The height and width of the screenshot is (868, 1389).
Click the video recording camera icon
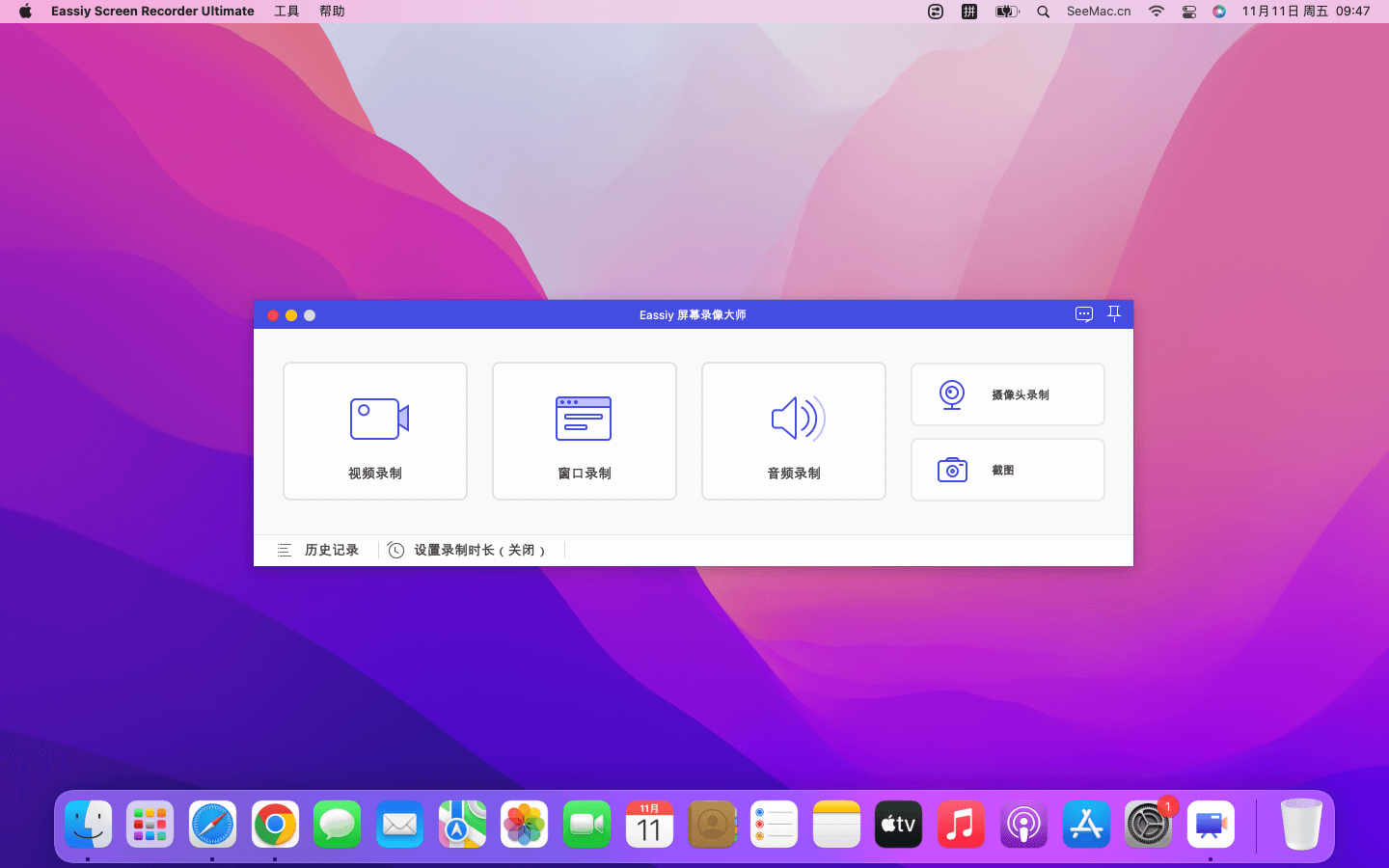click(378, 419)
